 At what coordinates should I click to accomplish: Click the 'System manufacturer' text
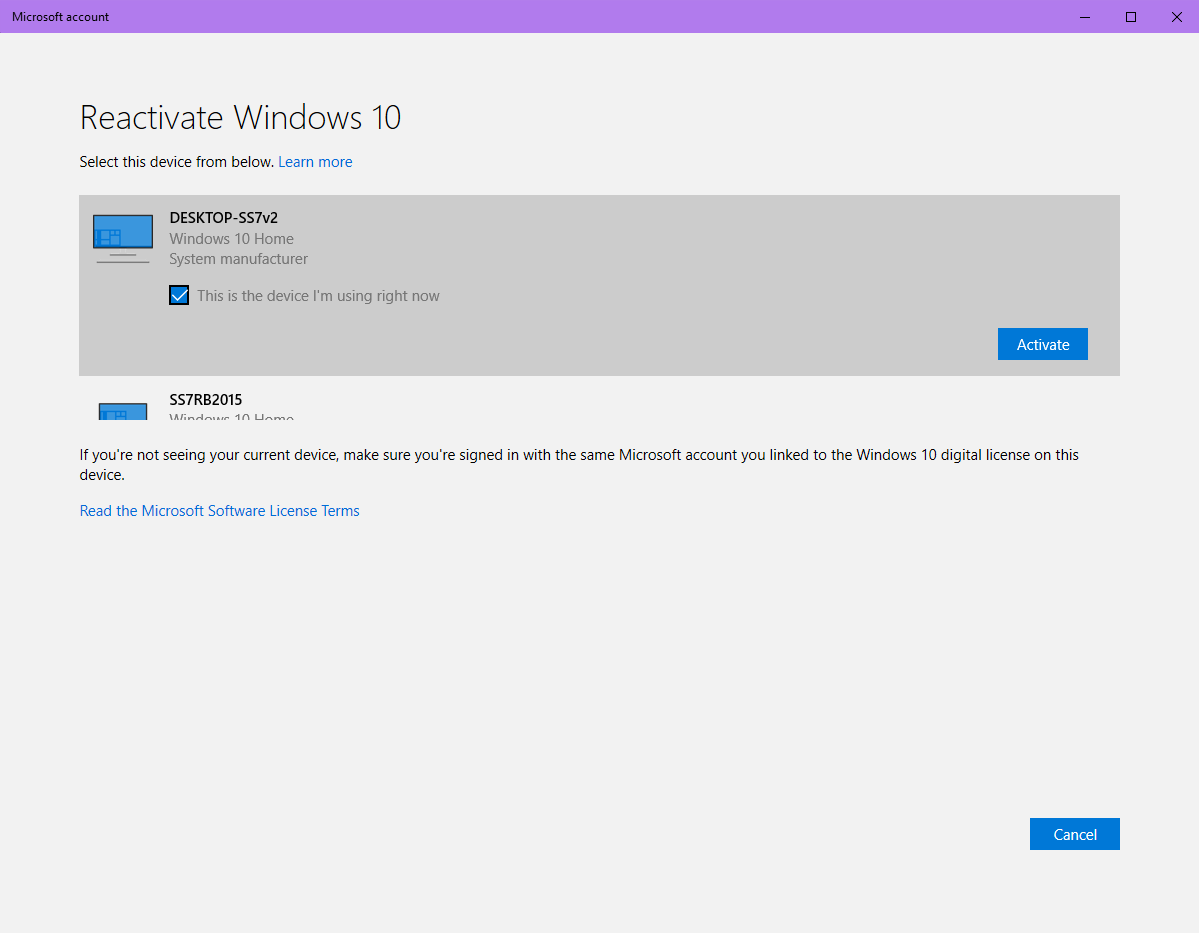[239, 259]
